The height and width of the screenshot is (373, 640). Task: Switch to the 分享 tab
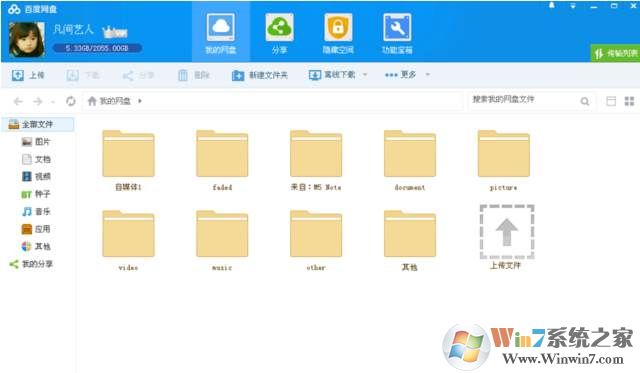point(280,33)
